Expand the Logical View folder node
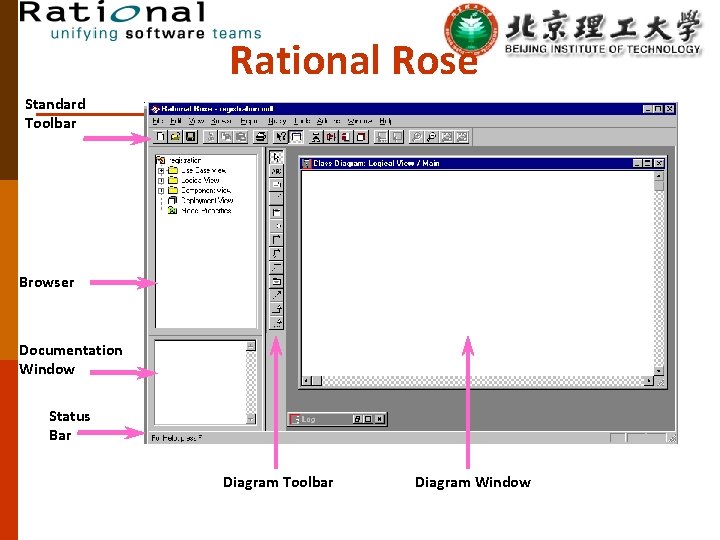 [161, 181]
